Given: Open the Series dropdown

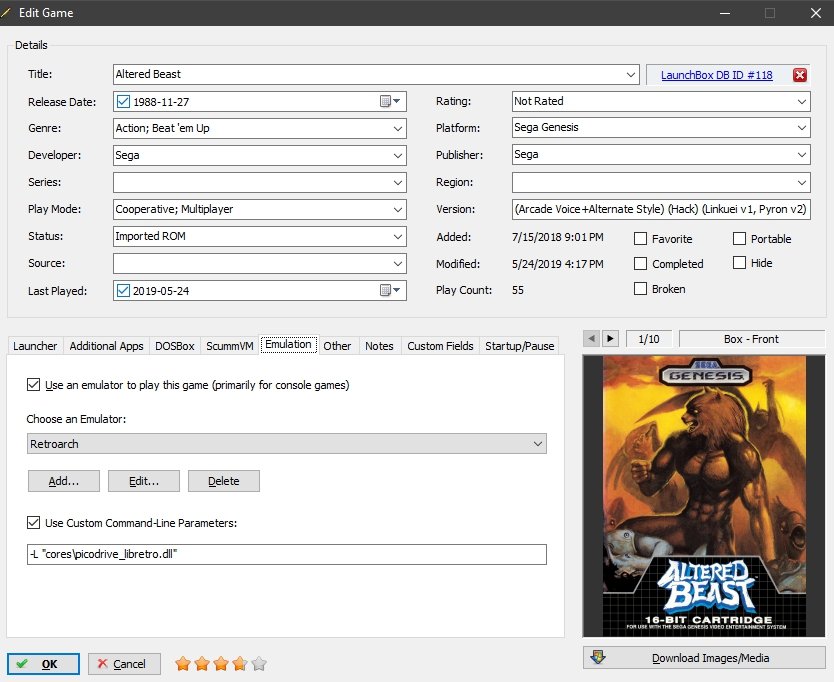Looking at the screenshot, I should click(x=398, y=182).
